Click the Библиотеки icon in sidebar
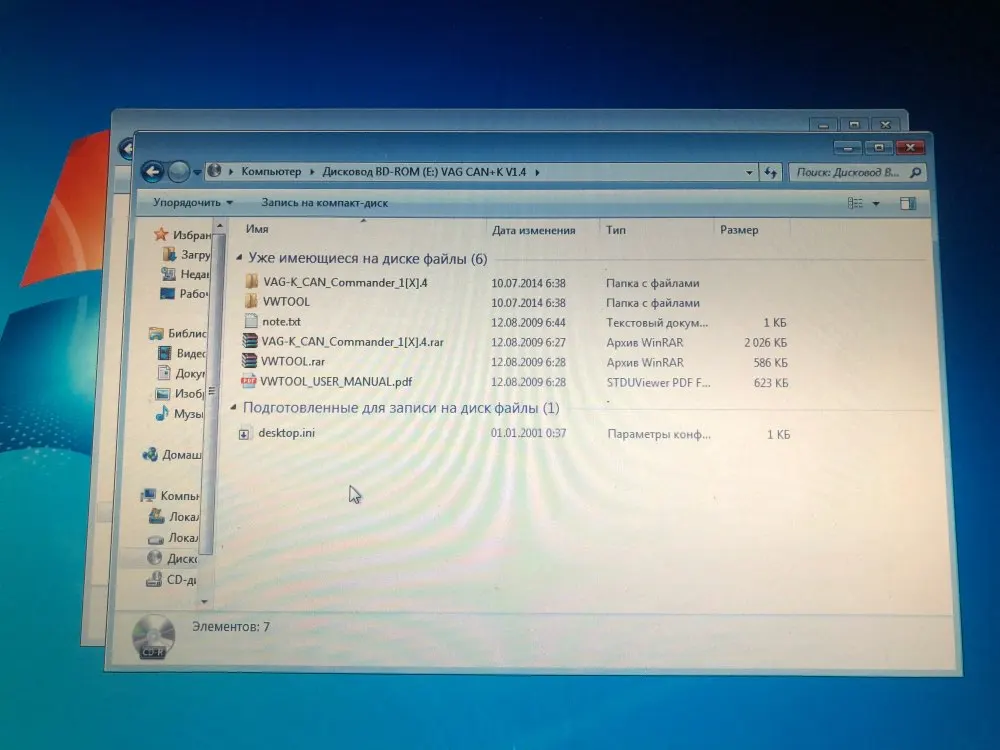This screenshot has width=1000, height=750. tap(156, 333)
